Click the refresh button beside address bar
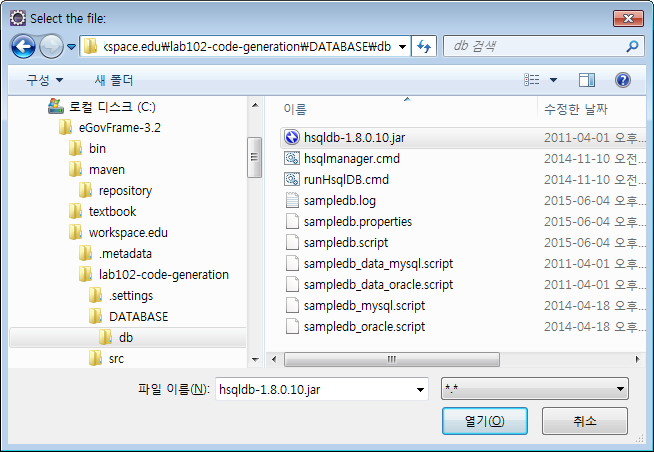The width and height of the screenshot is (654, 452). point(425,46)
